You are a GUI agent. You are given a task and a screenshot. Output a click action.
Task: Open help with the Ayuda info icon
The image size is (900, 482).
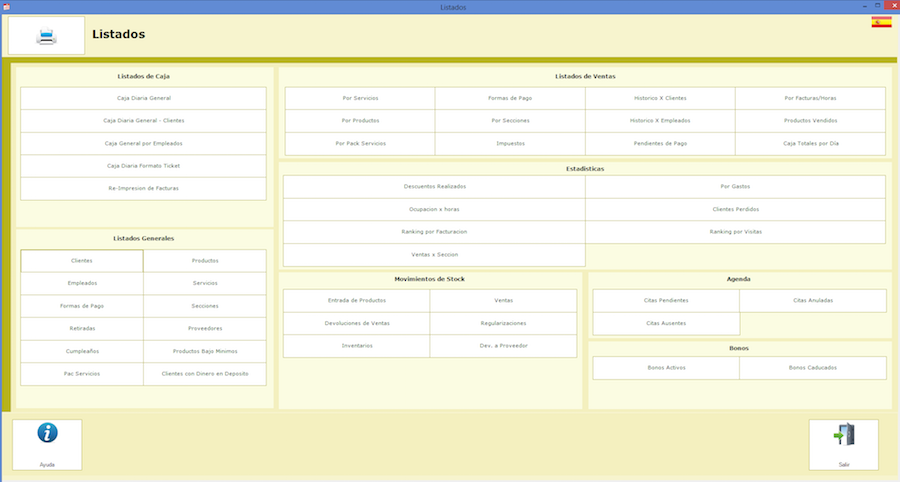47,436
